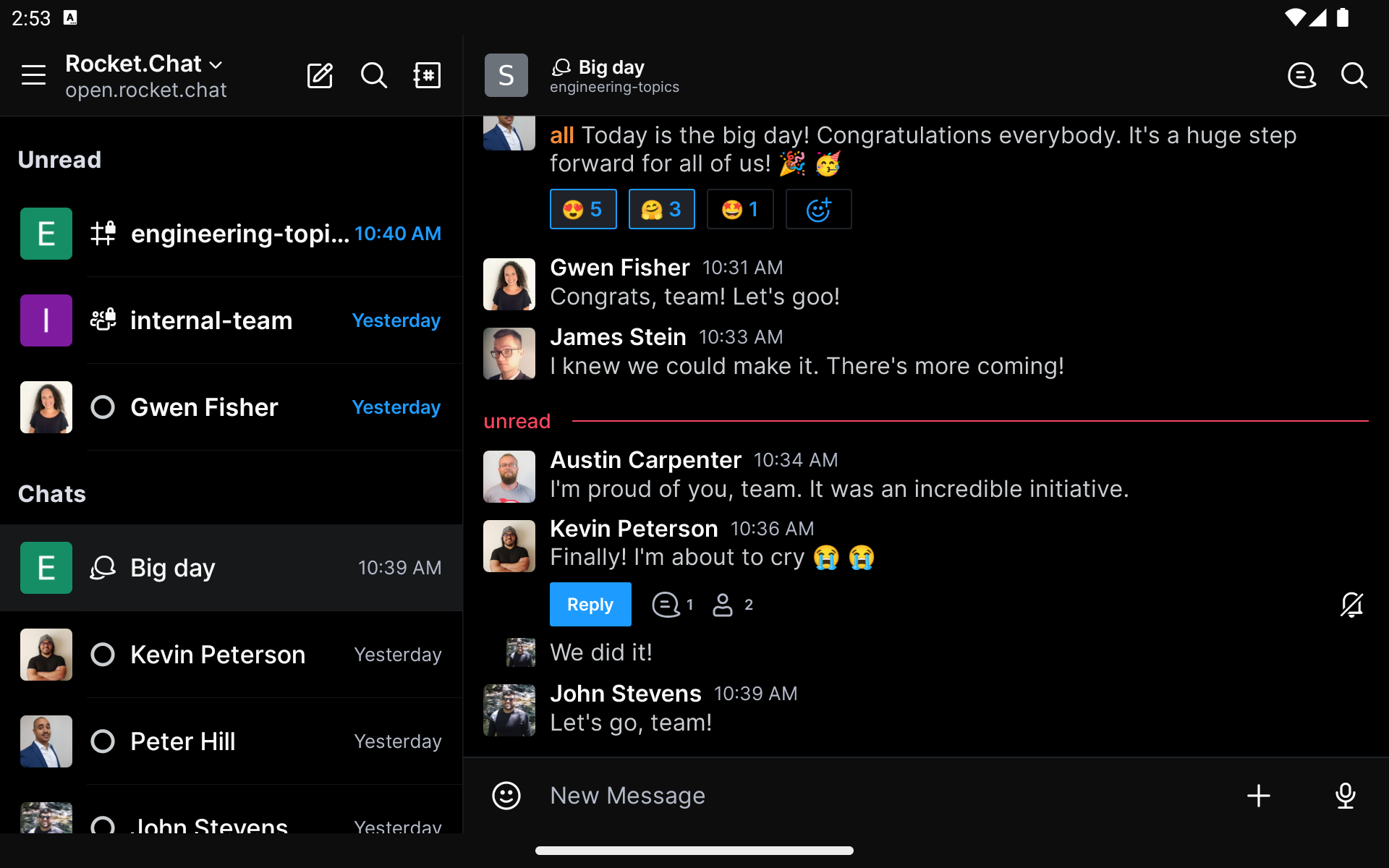The height and width of the screenshot is (868, 1389).
Task: Toggle thread notification bell icon
Action: tap(1351, 605)
